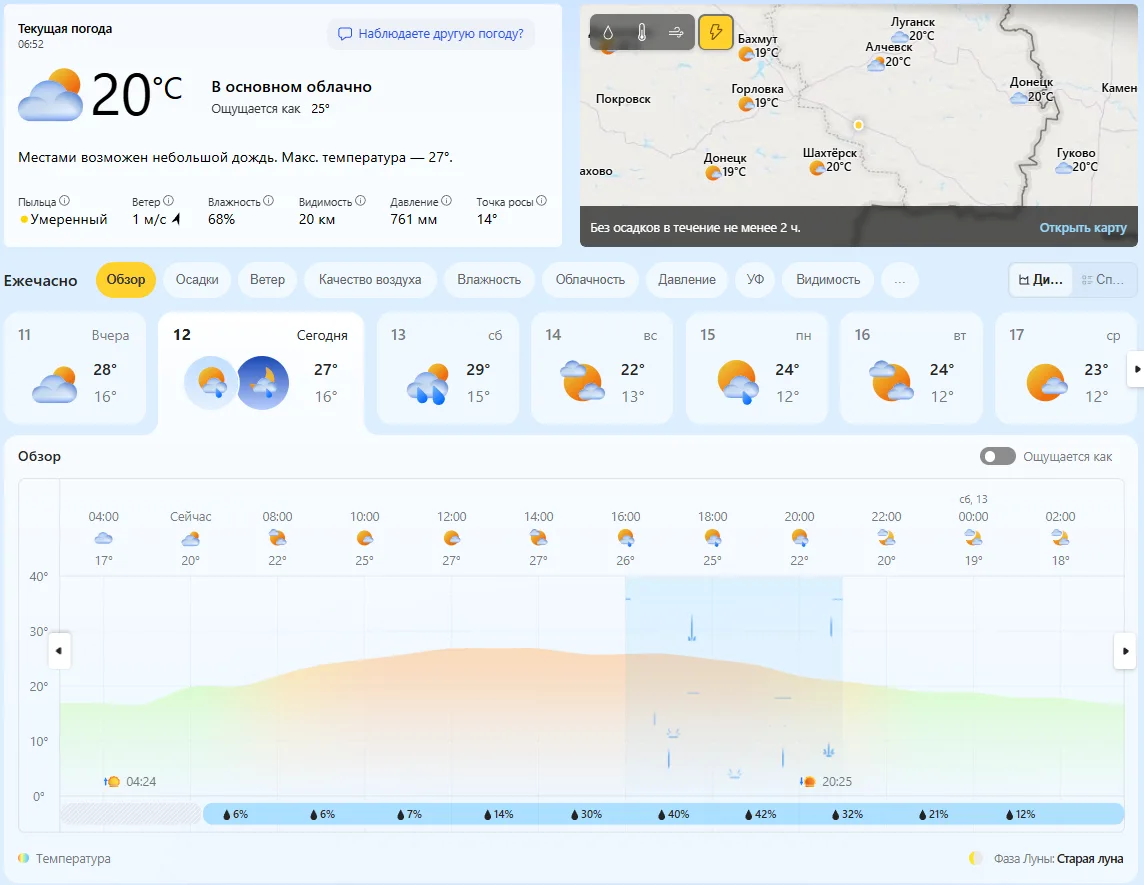Open info icon next to Влажность
The image size is (1144, 885).
[268, 201]
